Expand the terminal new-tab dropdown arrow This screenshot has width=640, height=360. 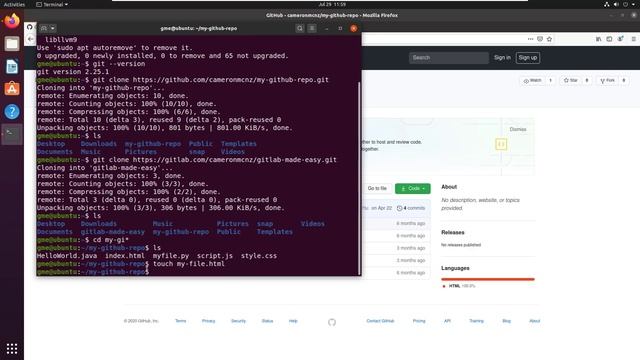pyautogui.click(x=53, y=28)
